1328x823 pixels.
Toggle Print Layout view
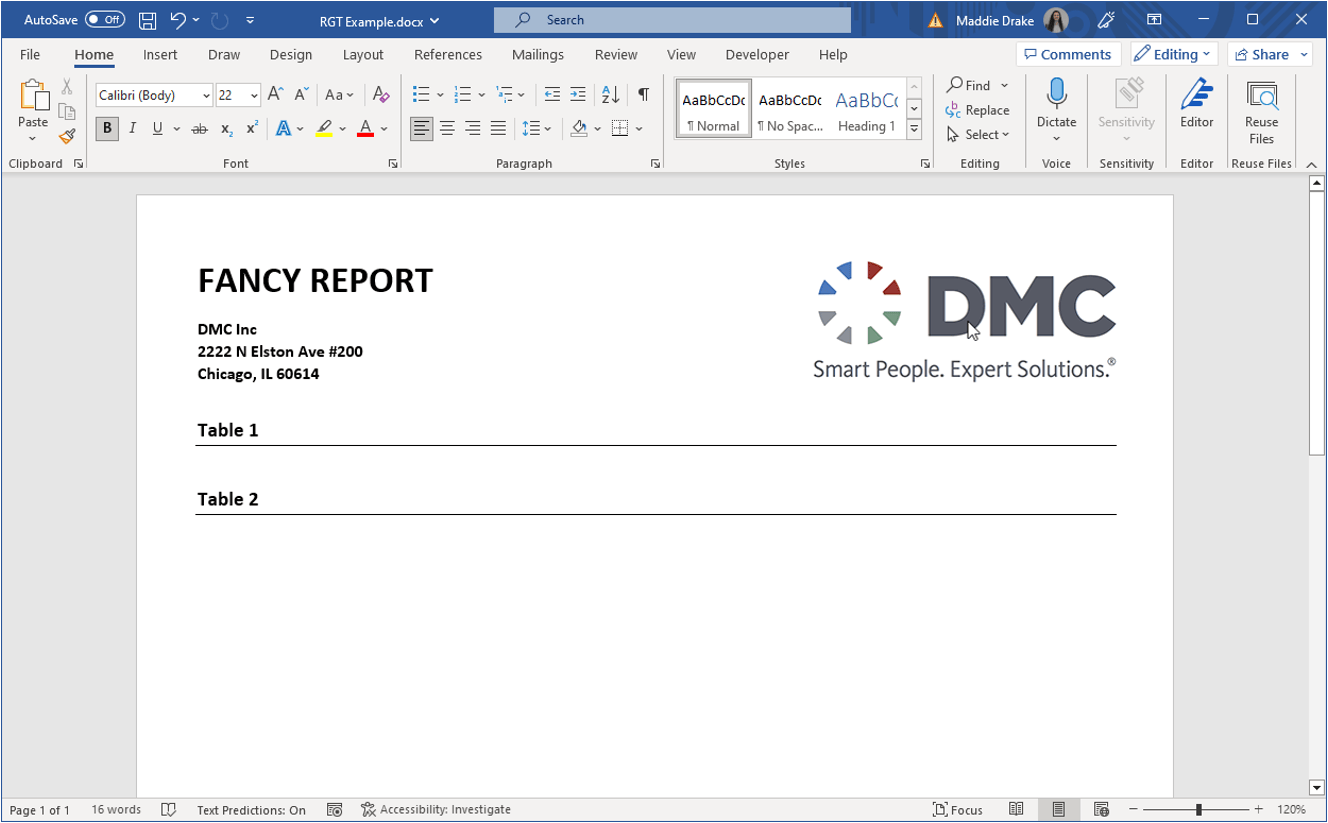[x=1058, y=809]
